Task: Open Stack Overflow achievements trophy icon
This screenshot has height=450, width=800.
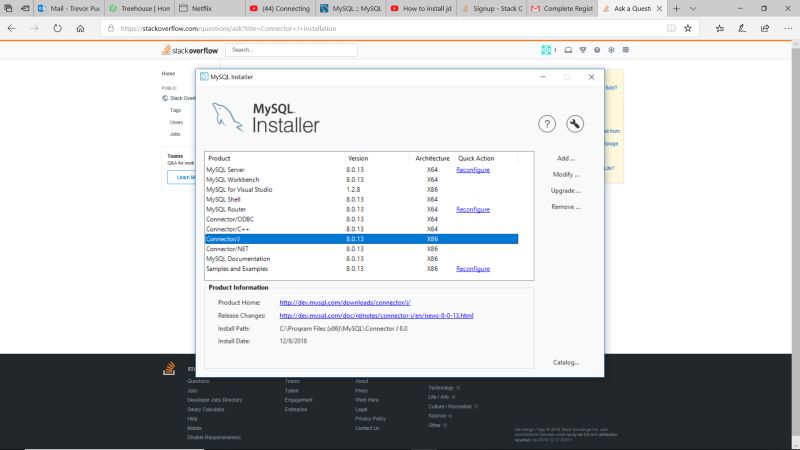Action: pos(583,50)
